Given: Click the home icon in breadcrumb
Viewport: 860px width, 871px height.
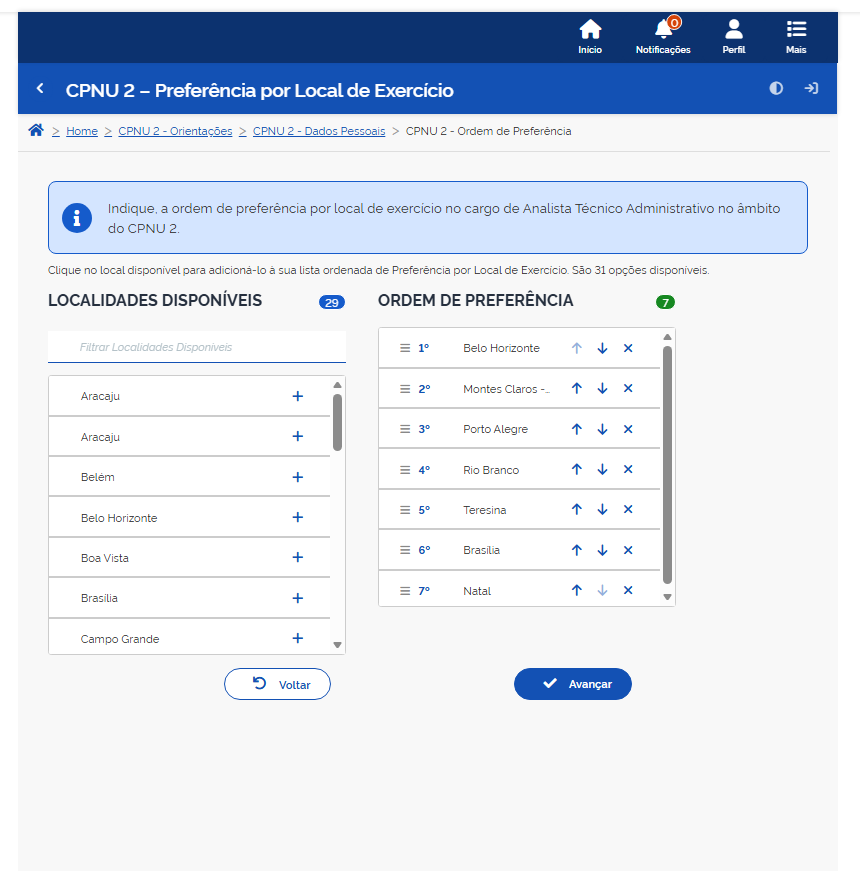Looking at the screenshot, I should click(36, 131).
